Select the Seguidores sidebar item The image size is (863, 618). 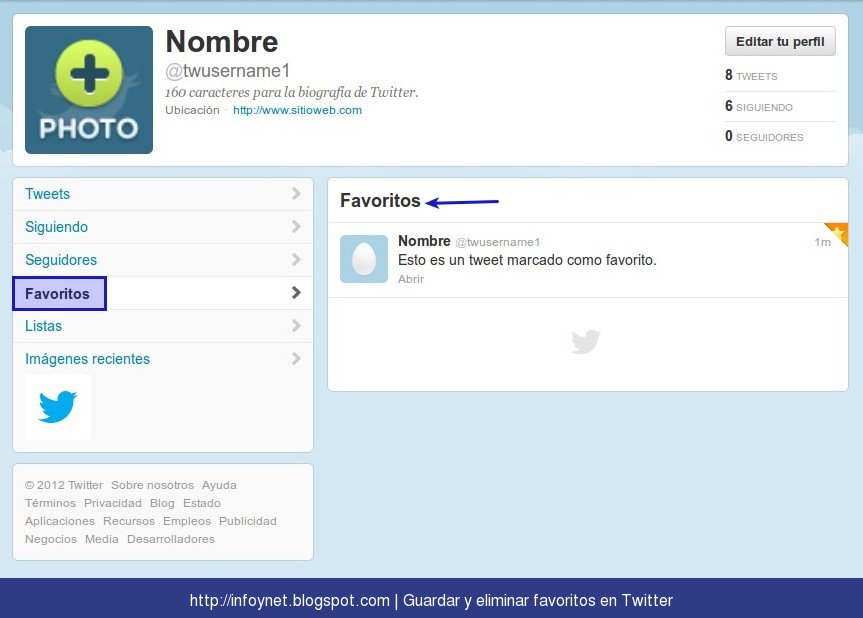[163, 260]
